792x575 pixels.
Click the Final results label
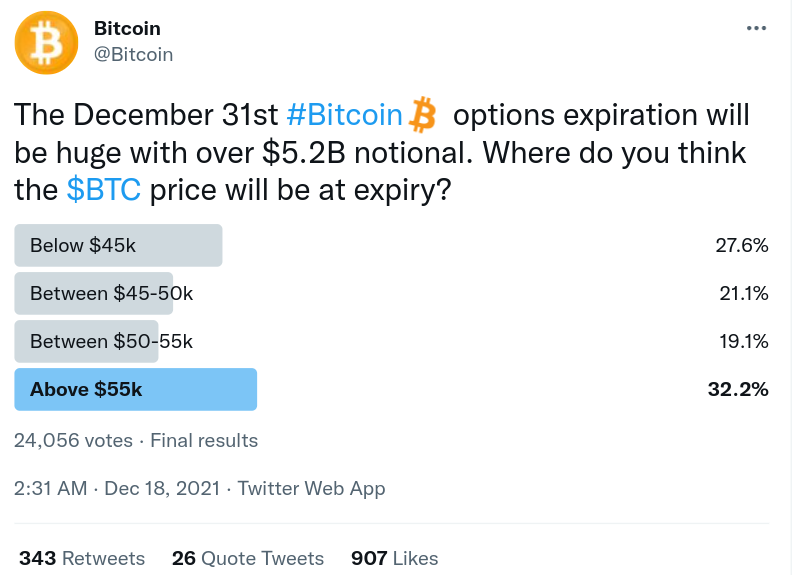point(204,440)
